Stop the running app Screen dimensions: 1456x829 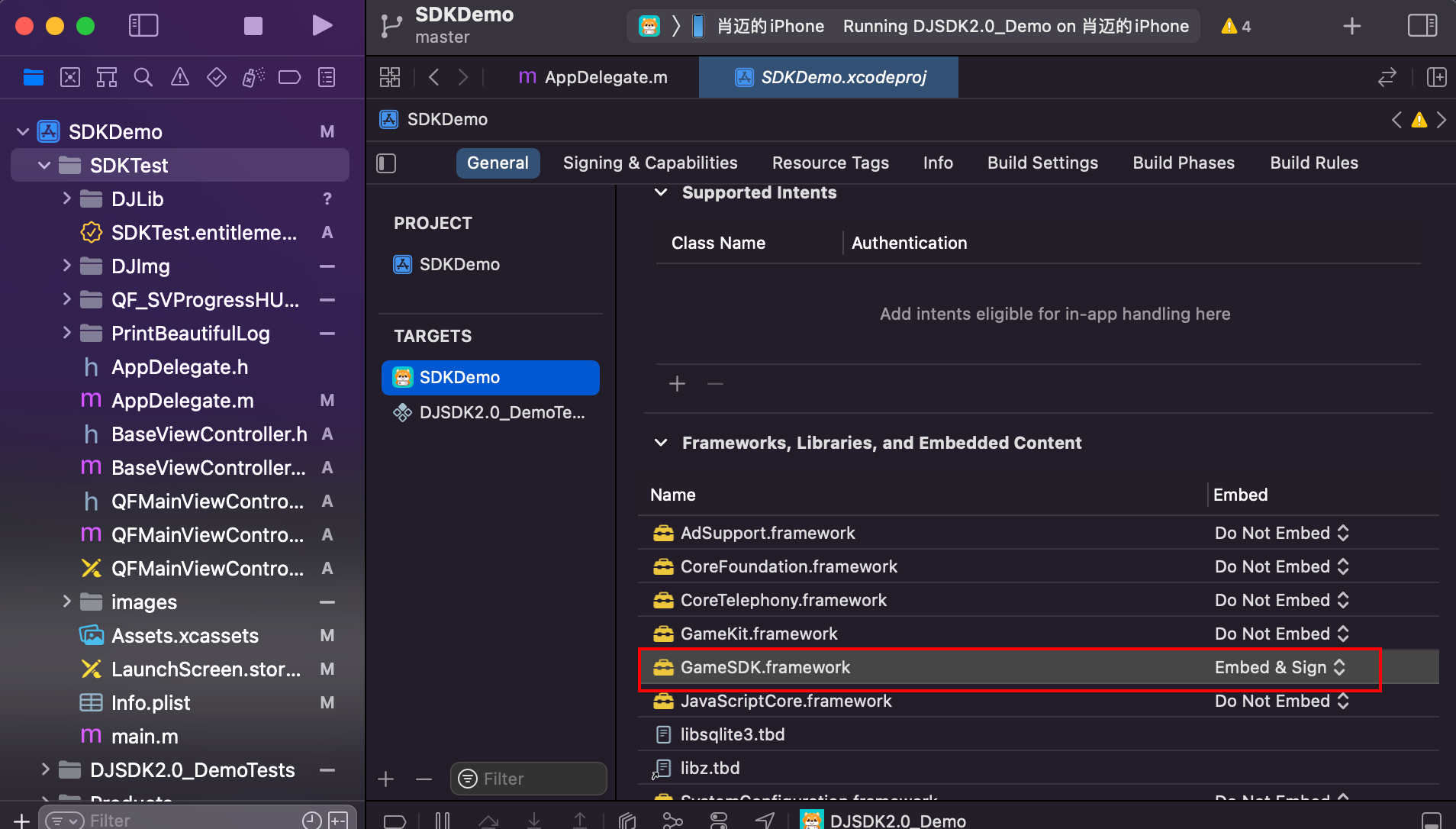click(x=253, y=26)
